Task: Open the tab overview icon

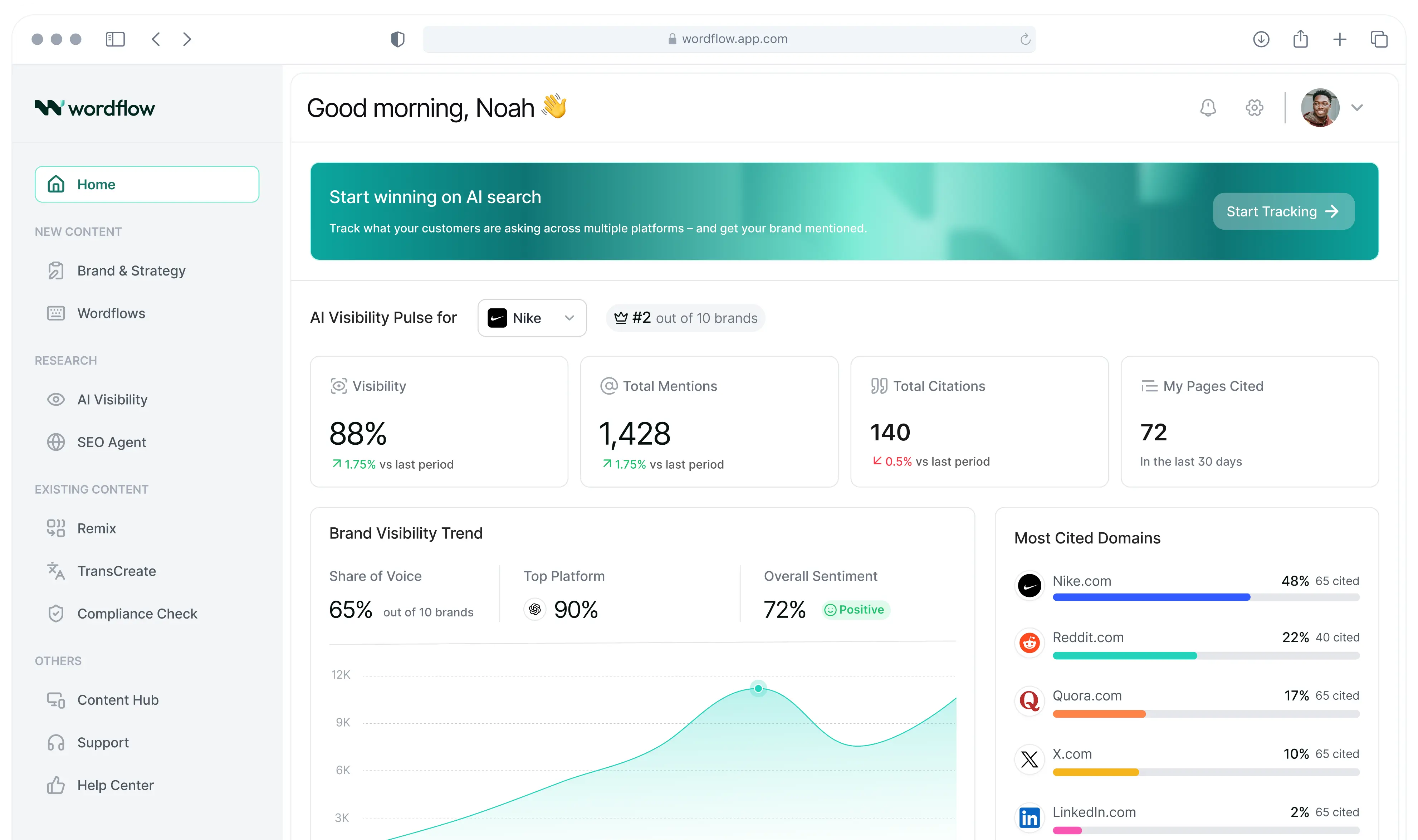Action: 1379,39
